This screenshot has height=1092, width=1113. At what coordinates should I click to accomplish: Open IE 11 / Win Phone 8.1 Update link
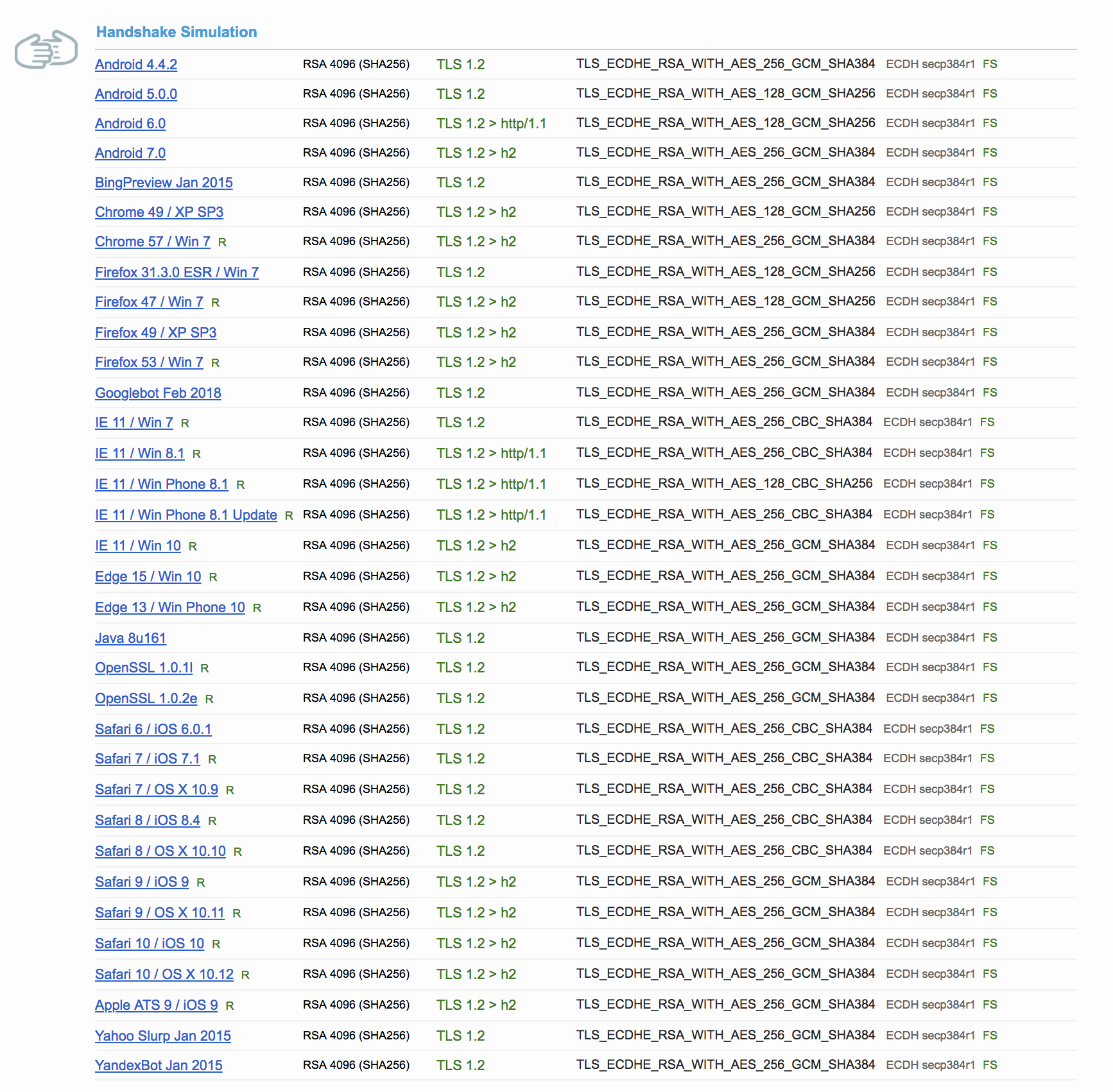pyautogui.click(x=186, y=515)
